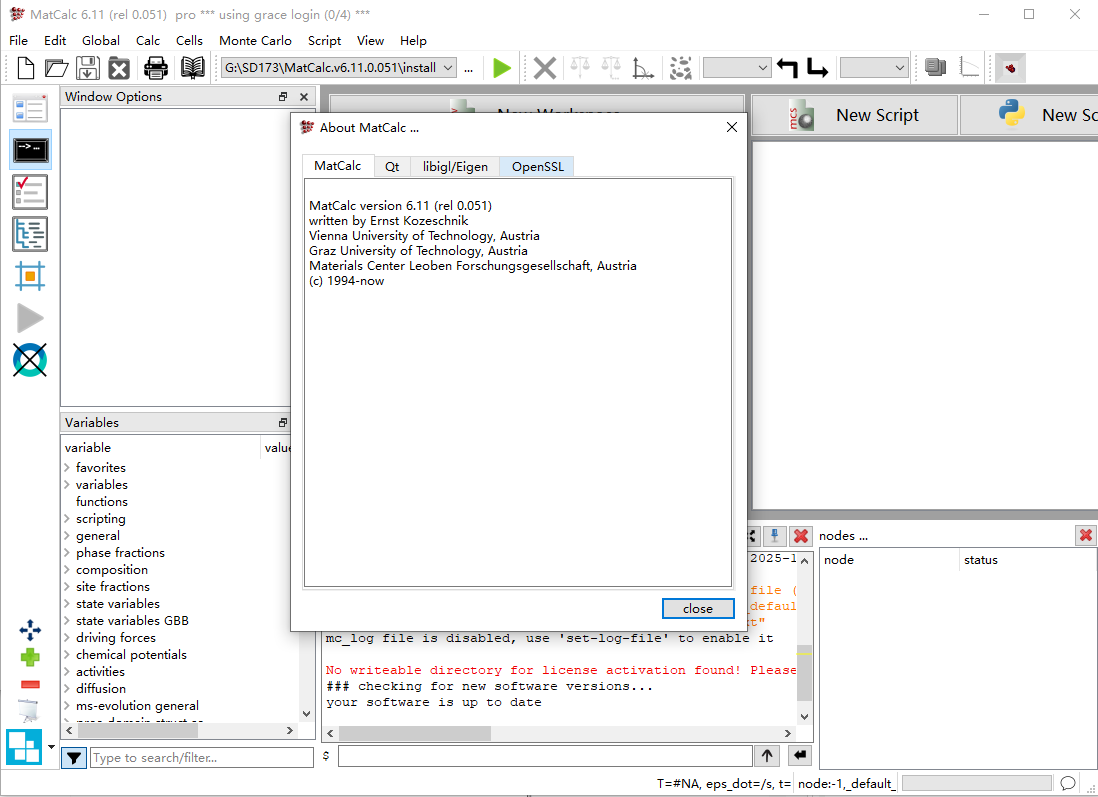The image size is (1098, 797).
Task: Open the Calc menu
Action: click(x=148, y=41)
